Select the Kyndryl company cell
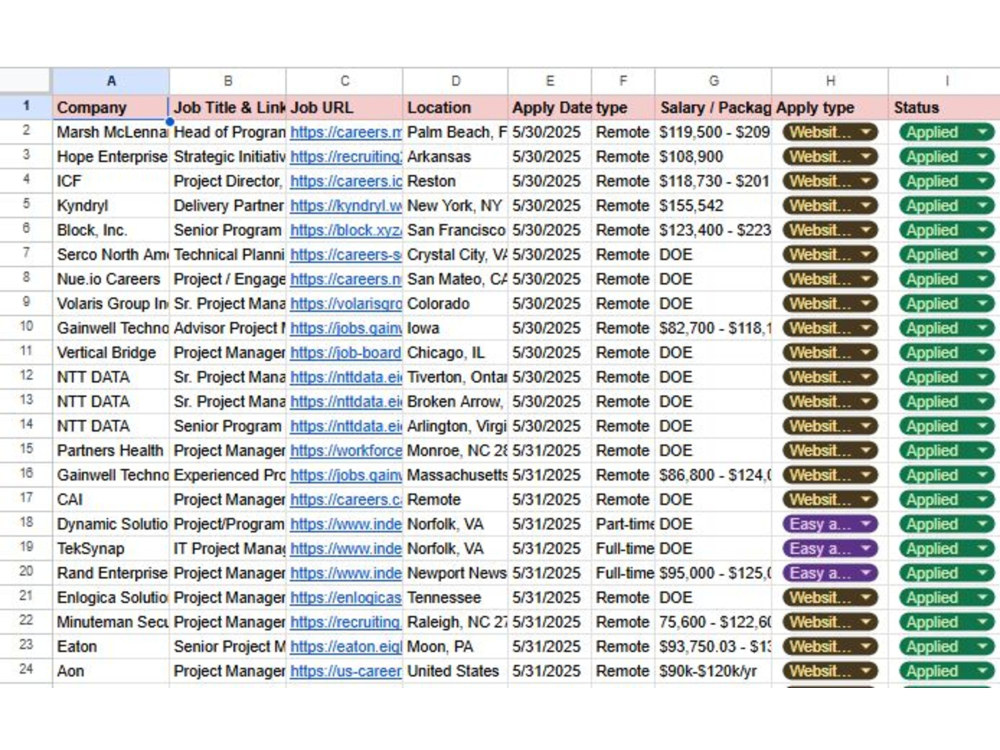This screenshot has width=1000, height=750. click(111, 206)
